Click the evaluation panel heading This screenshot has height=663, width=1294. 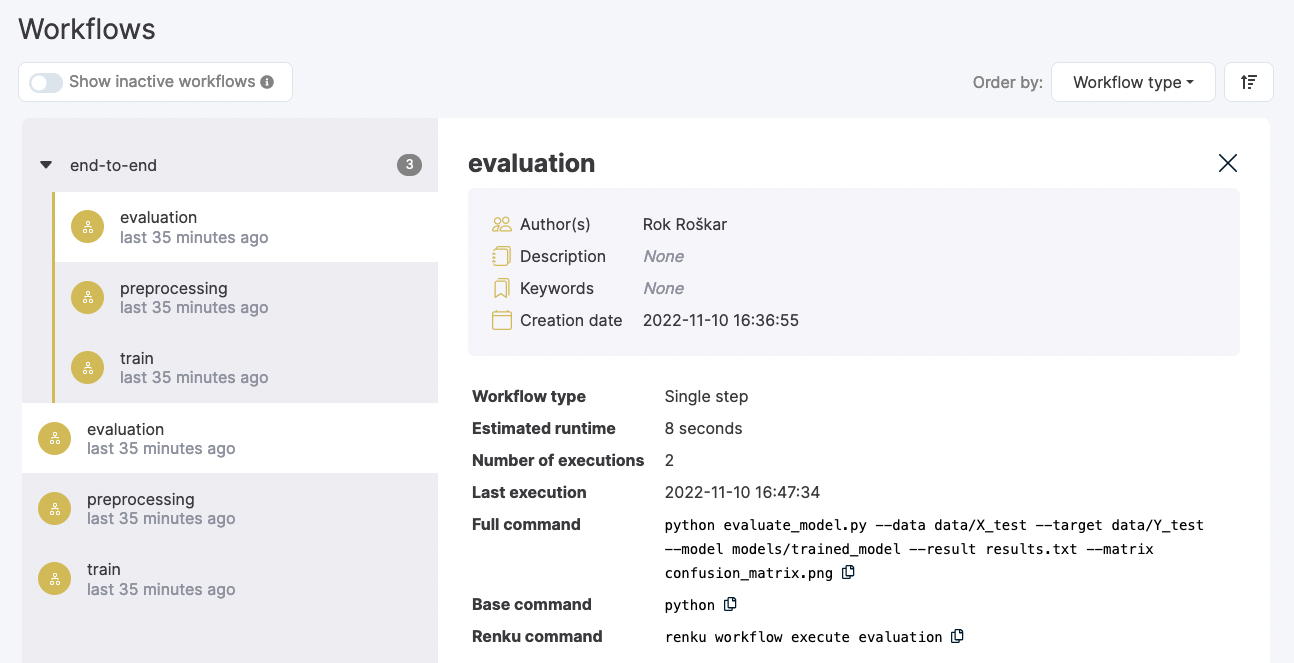(x=532, y=163)
